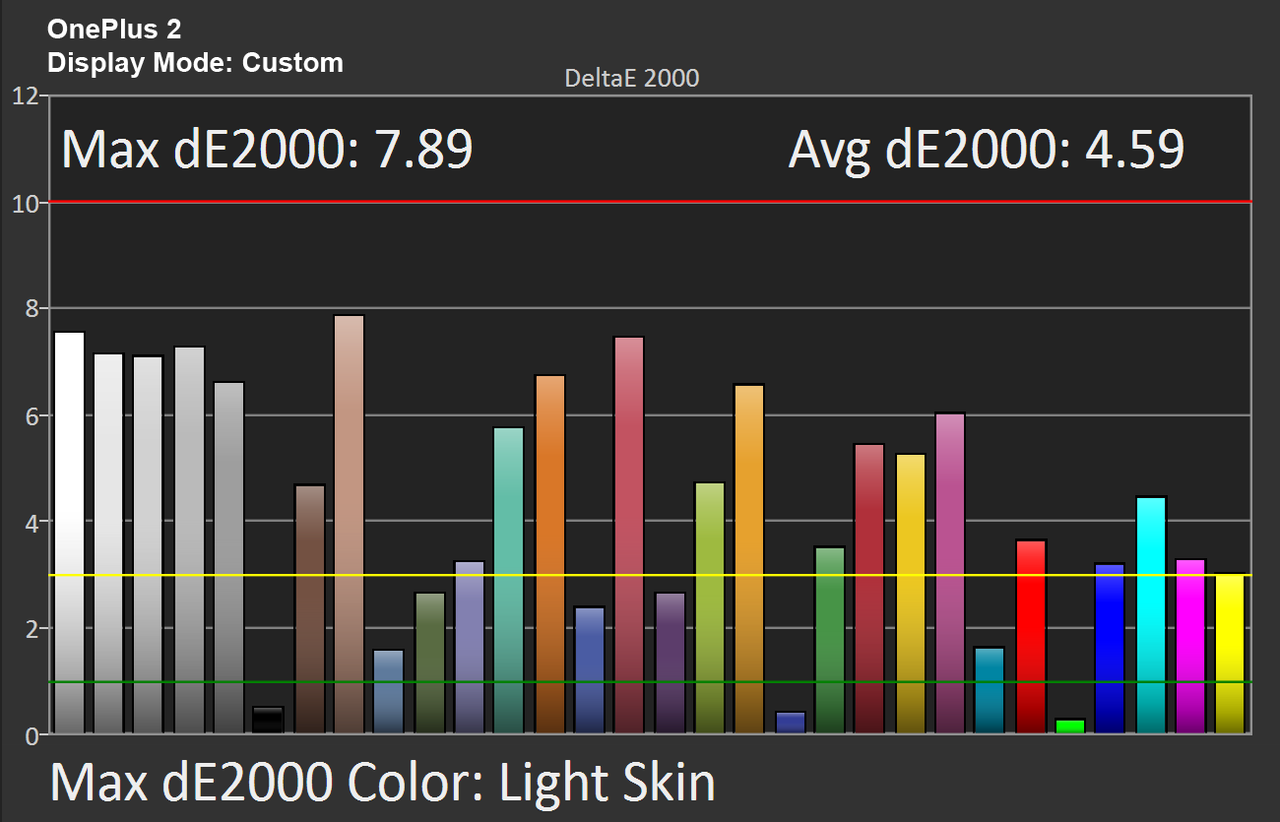The image size is (1280, 822).
Task: Click the medium forest-green bar
Action: (830, 641)
